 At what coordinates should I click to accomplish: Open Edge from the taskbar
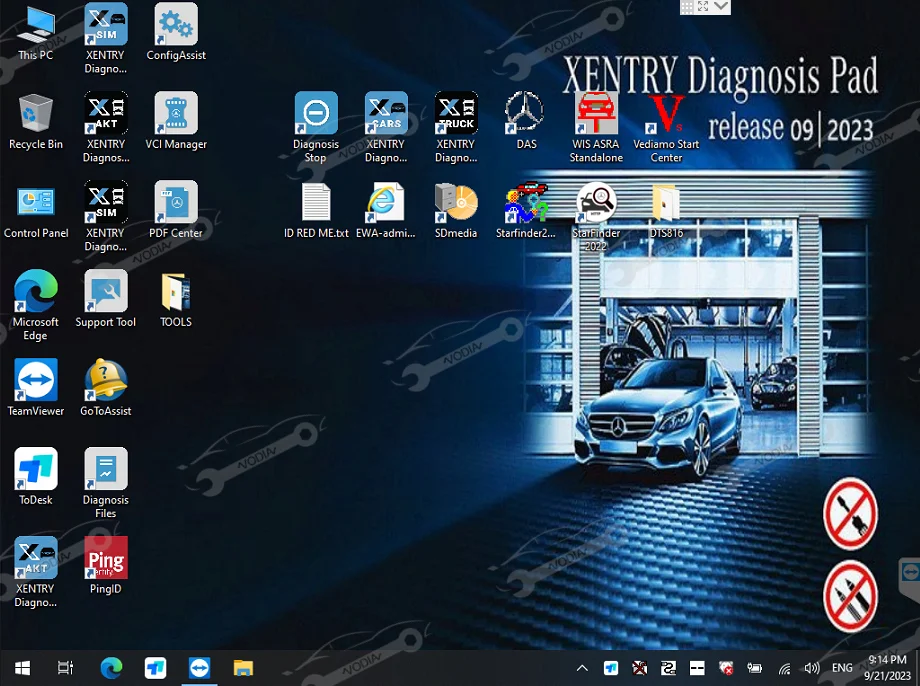click(111, 668)
